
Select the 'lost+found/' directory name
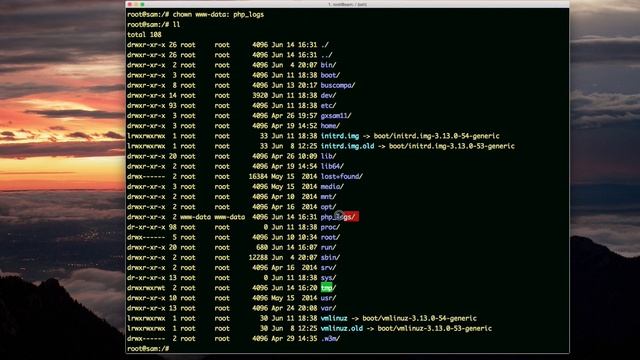342,176
